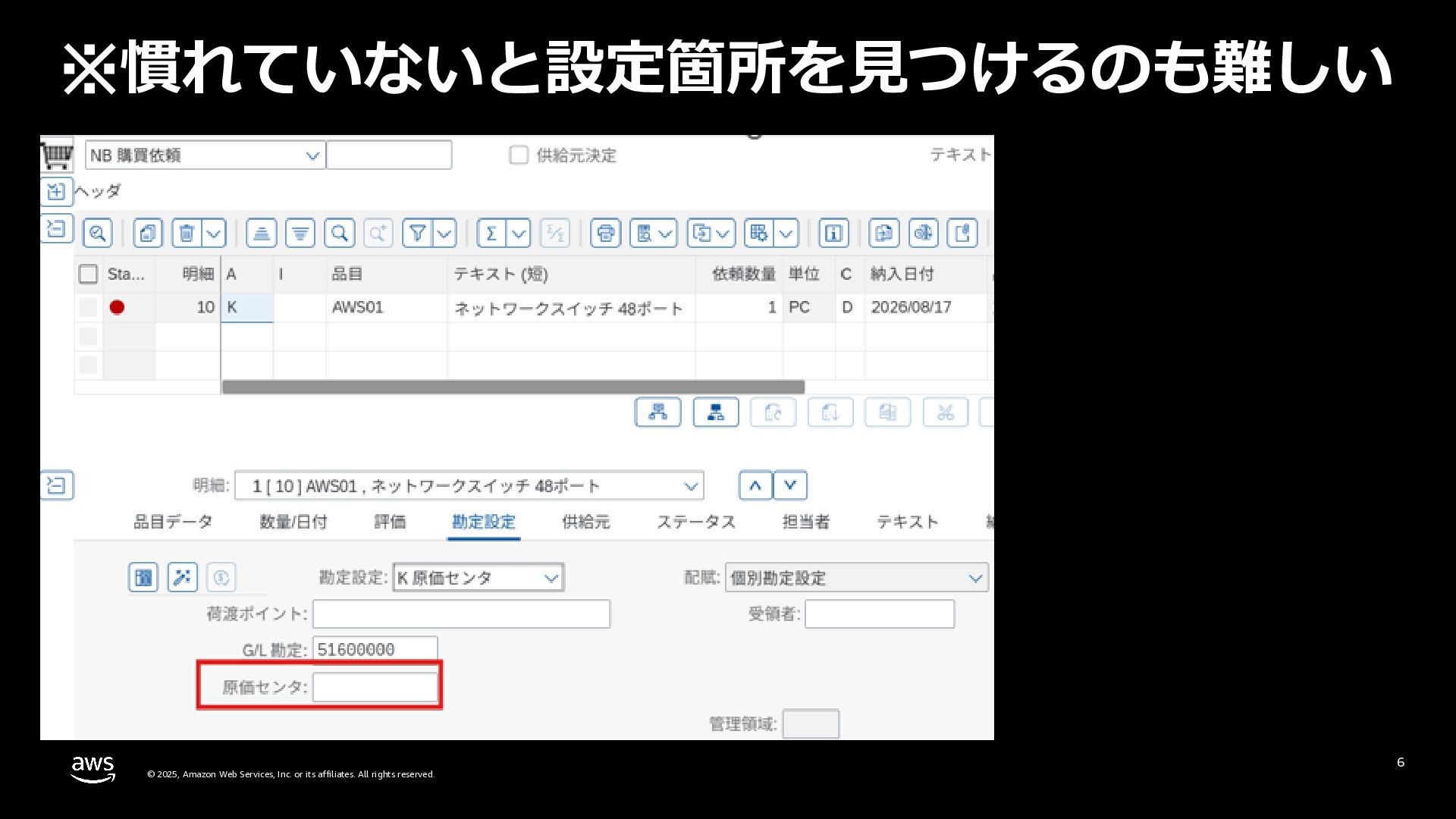
Task: Collapse the item detail section
Action: pyautogui.click(x=57, y=485)
